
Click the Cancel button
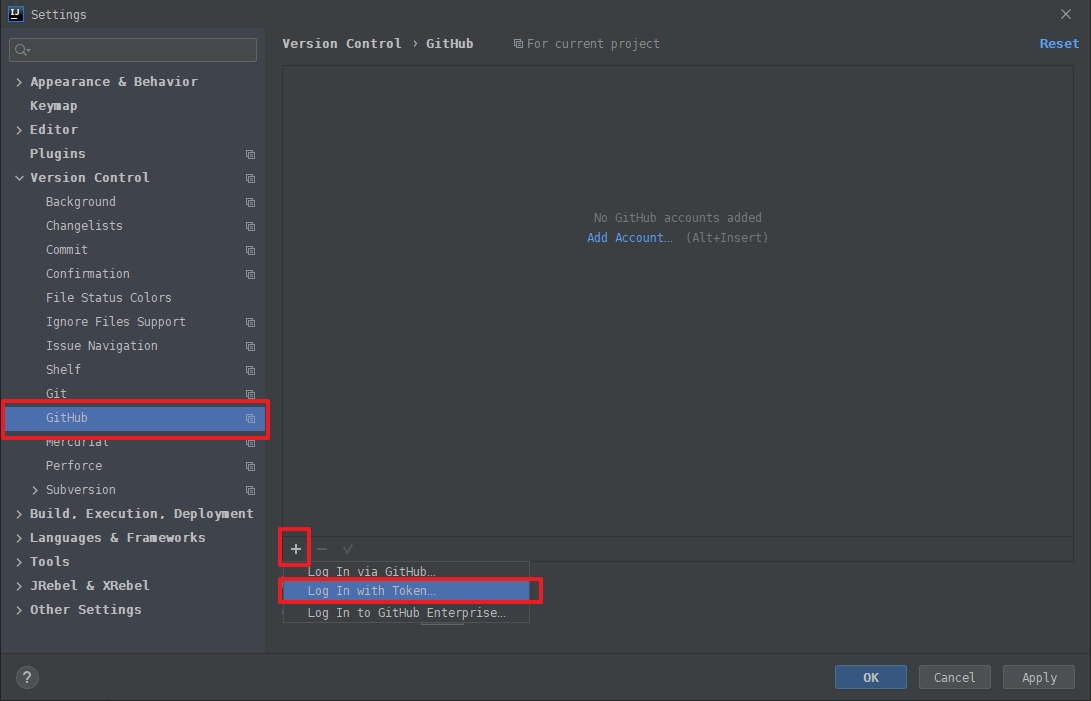pos(954,677)
